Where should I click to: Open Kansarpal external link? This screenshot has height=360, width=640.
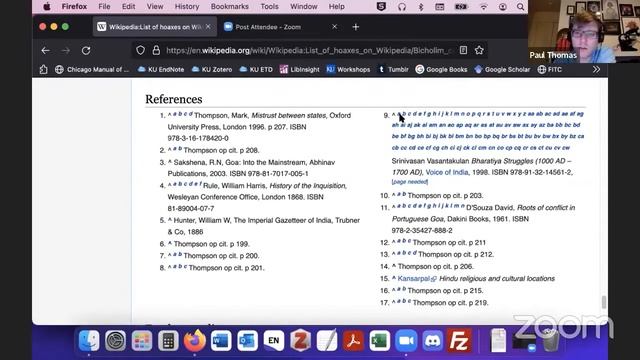(417, 278)
